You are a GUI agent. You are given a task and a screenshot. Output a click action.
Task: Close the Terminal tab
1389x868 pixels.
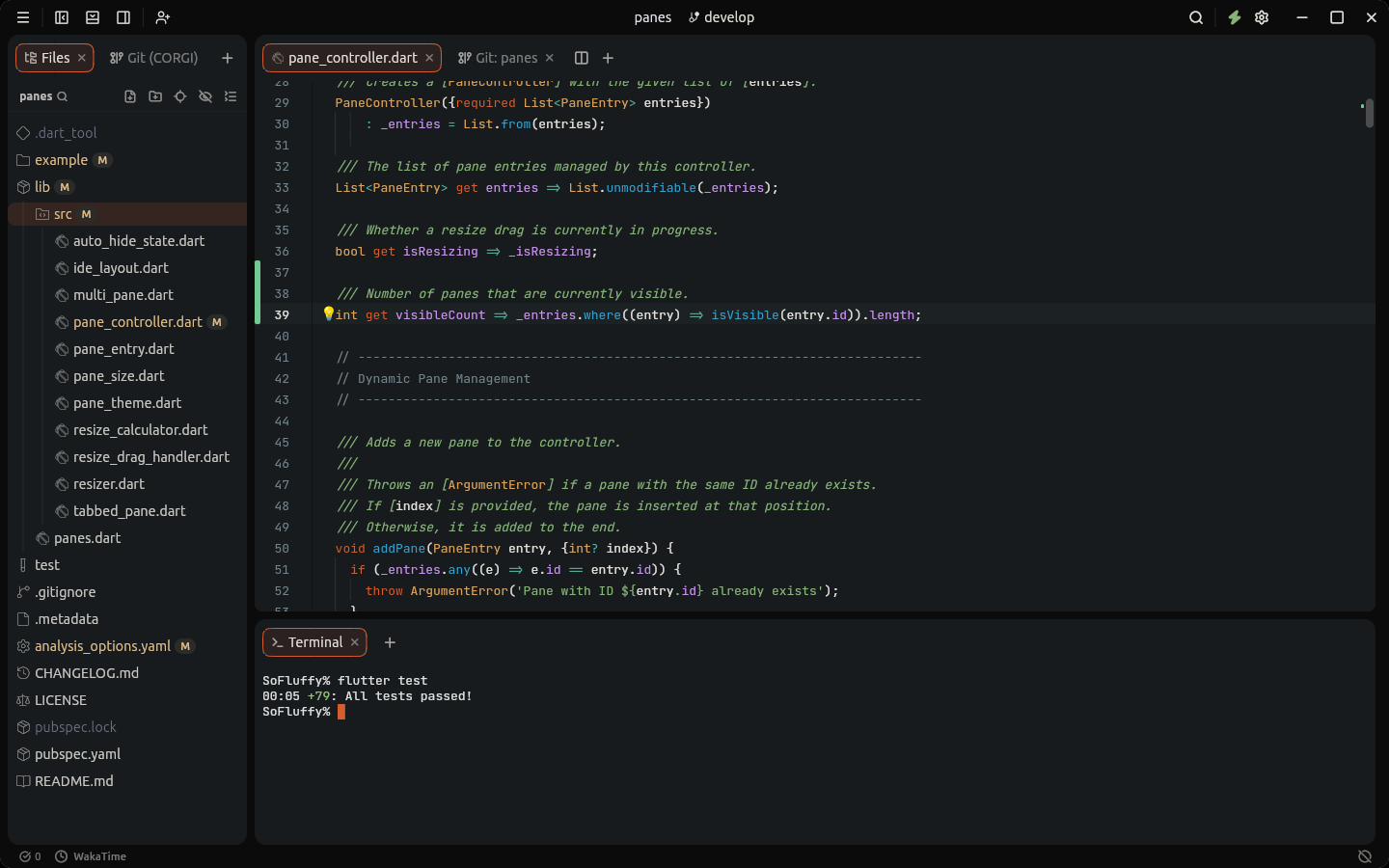point(355,642)
